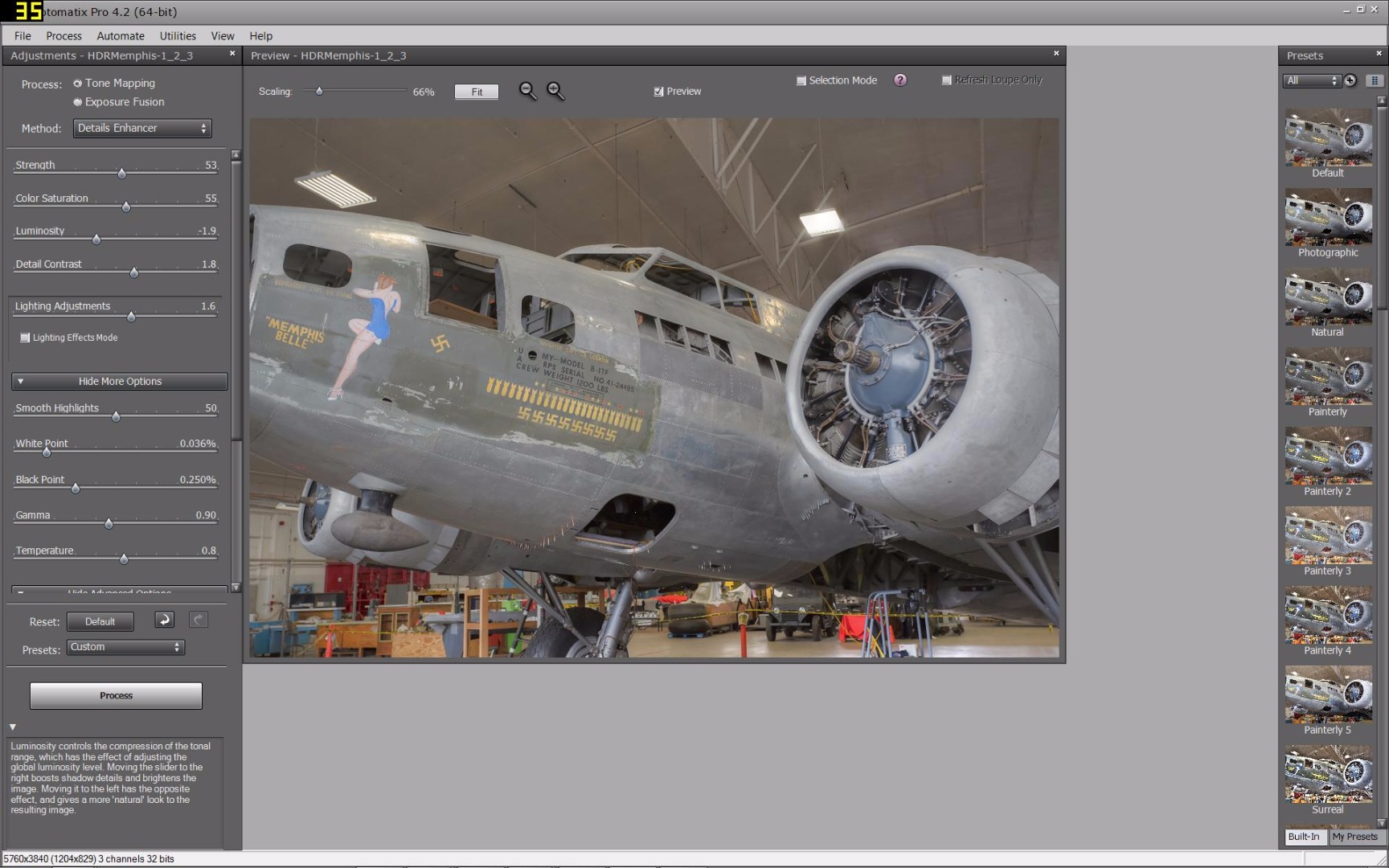Click the plus icon in Presets panel
1389x868 pixels.
(x=1350, y=80)
